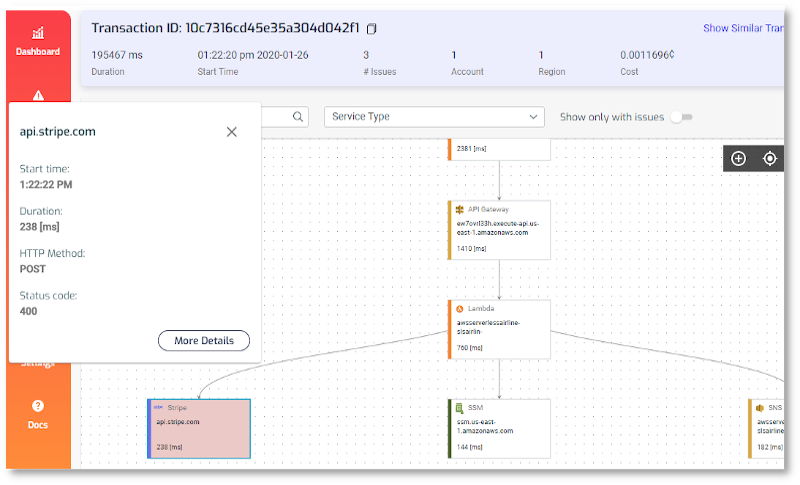Select the partially visible SNS node
This screenshot has height=485, width=800.
tap(766, 429)
